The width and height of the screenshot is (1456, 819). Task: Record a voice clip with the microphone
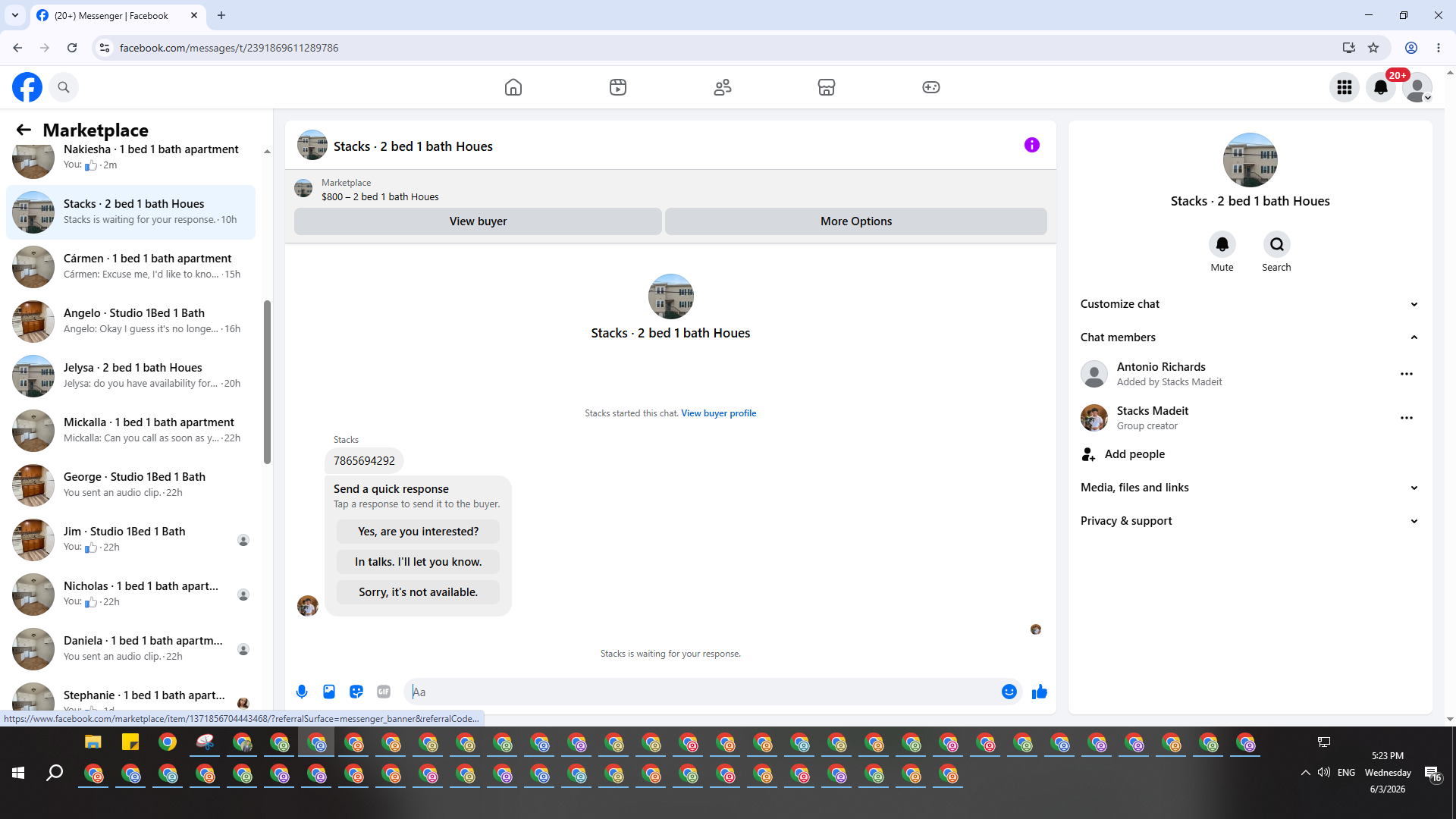[x=302, y=692]
